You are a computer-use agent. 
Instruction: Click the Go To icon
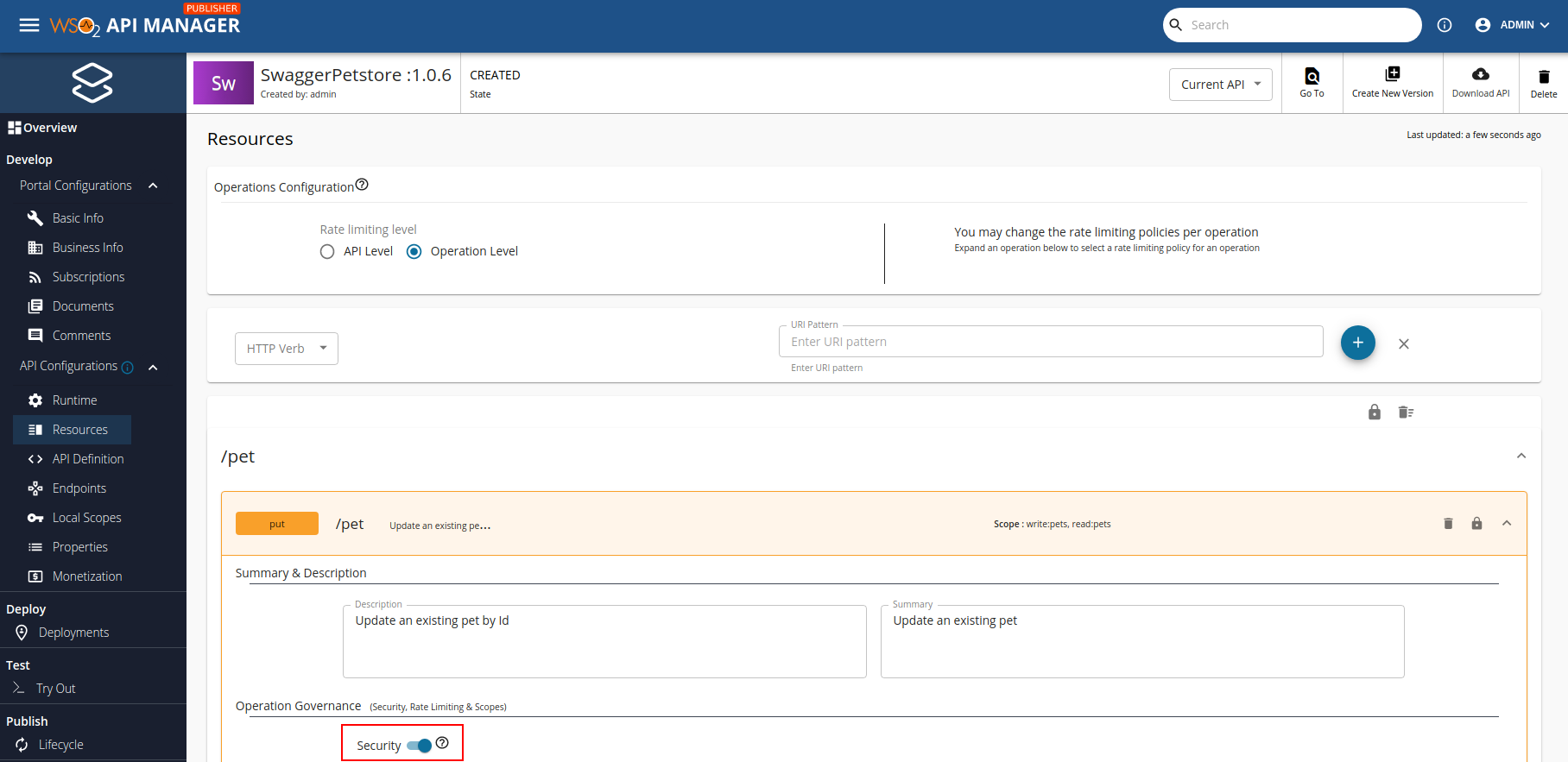pos(1312,76)
